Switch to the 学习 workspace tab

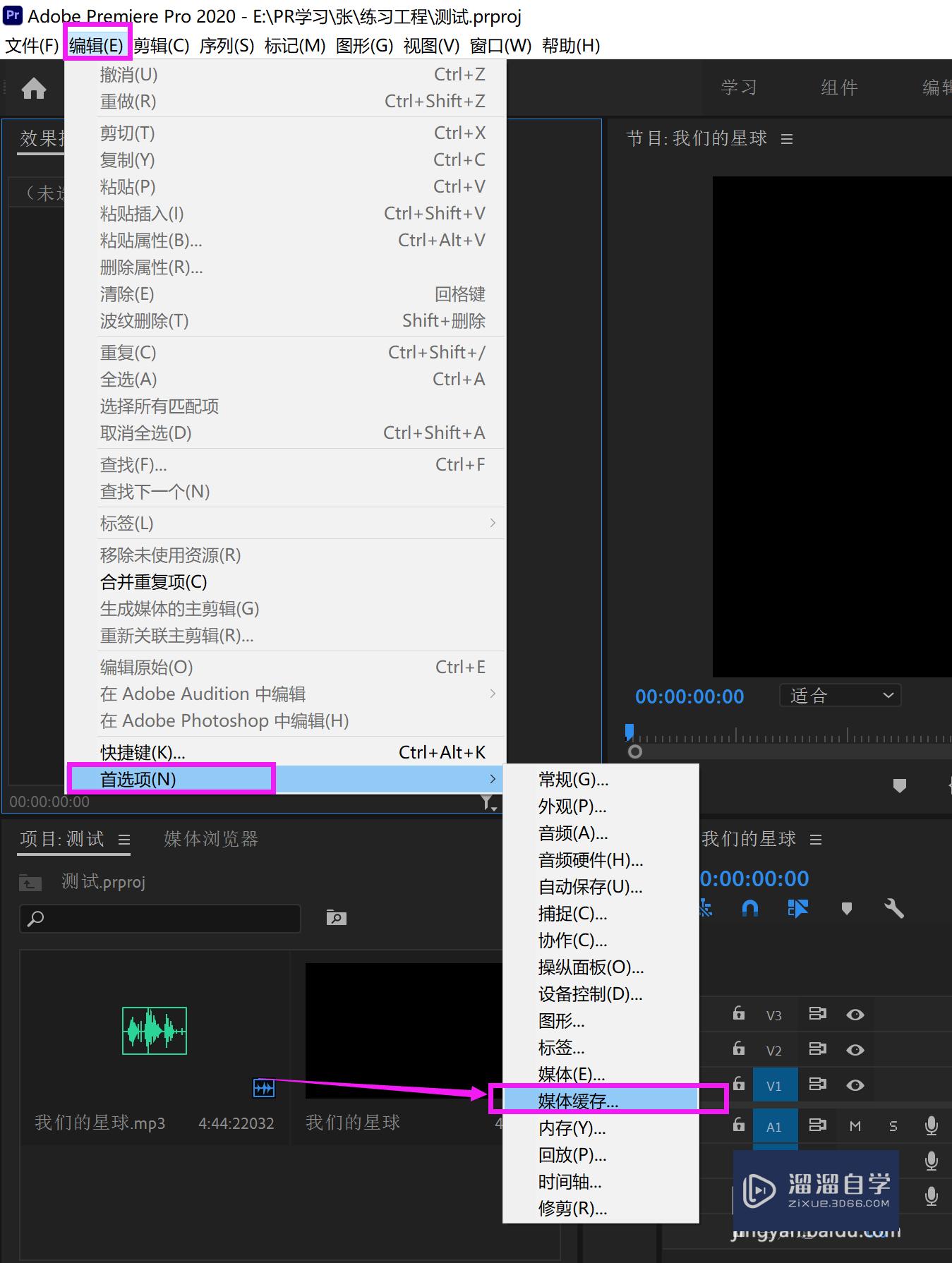click(739, 87)
